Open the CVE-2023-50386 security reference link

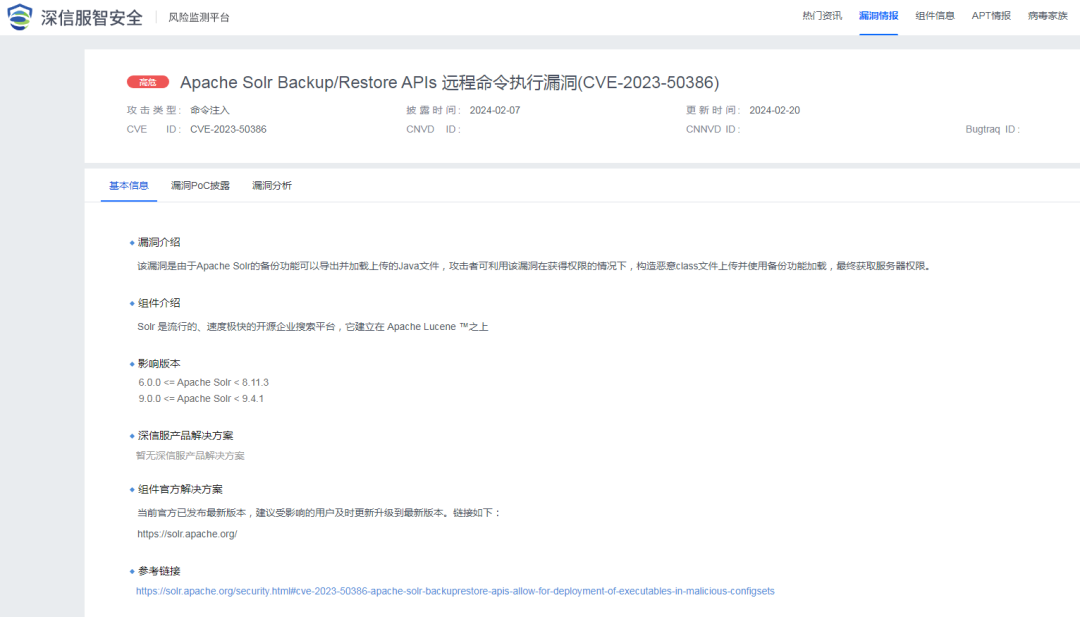[455, 591]
